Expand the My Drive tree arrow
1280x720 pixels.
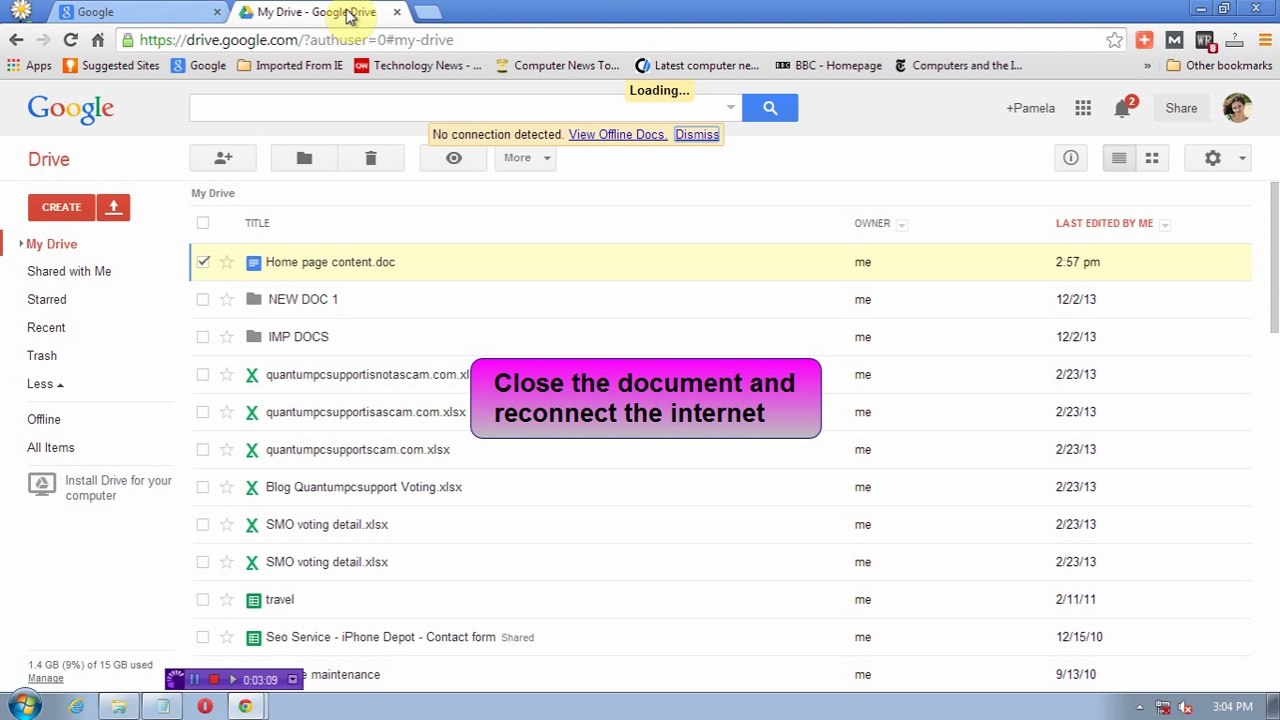pos(21,244)
